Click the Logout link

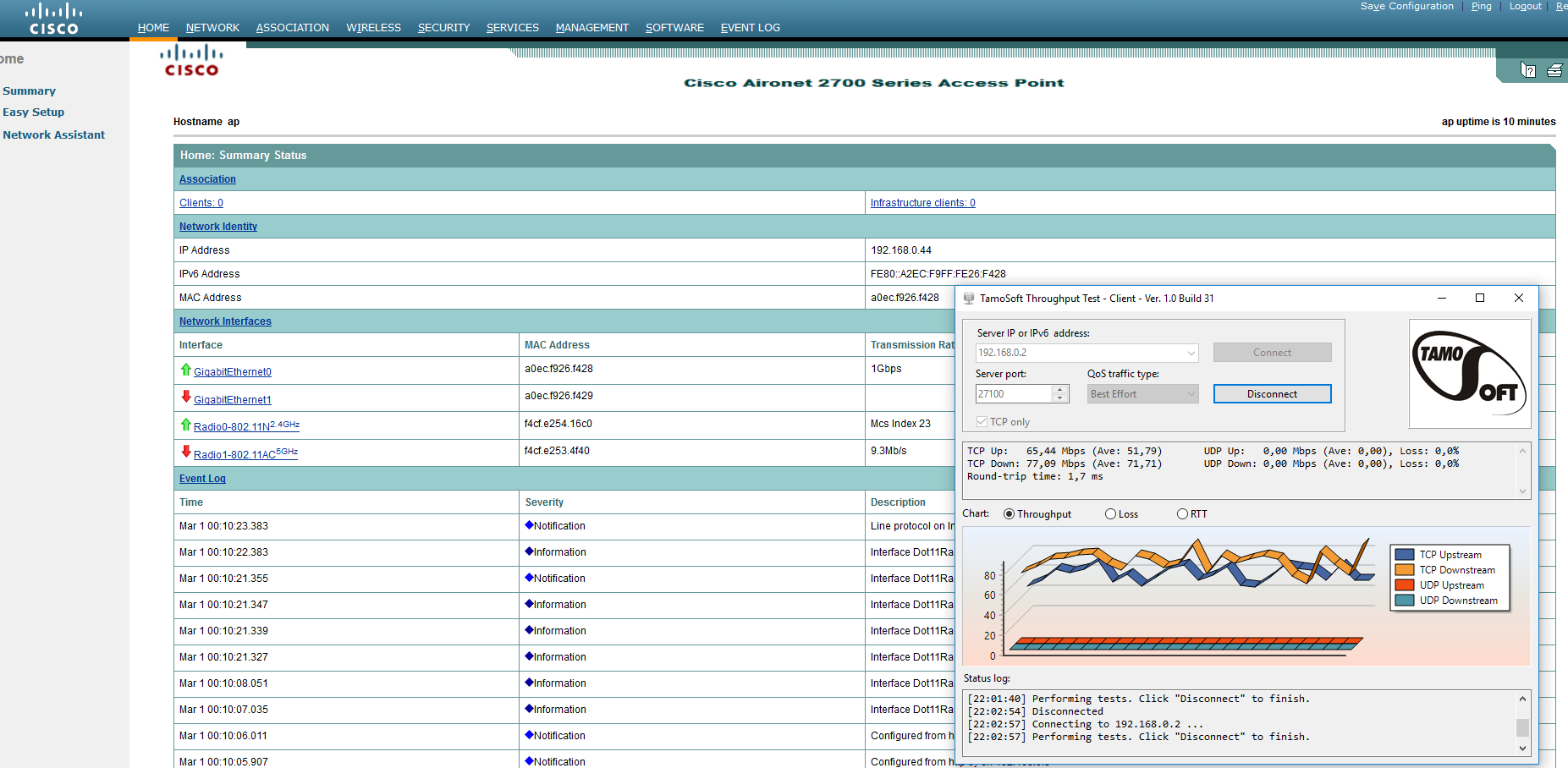coord(1525,6)
